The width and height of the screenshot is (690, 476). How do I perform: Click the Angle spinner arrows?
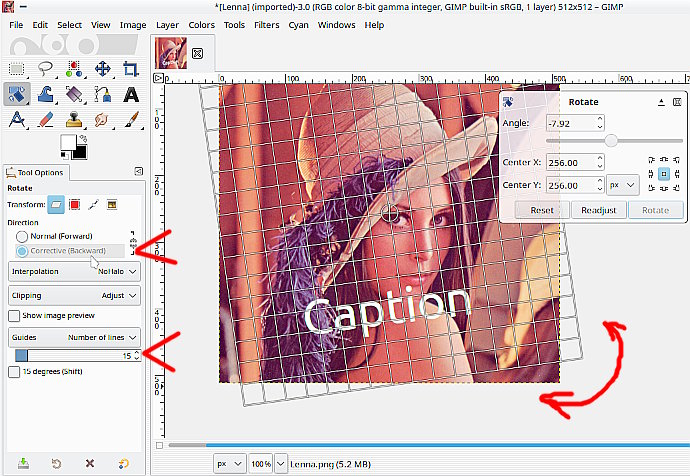[600, 123]
